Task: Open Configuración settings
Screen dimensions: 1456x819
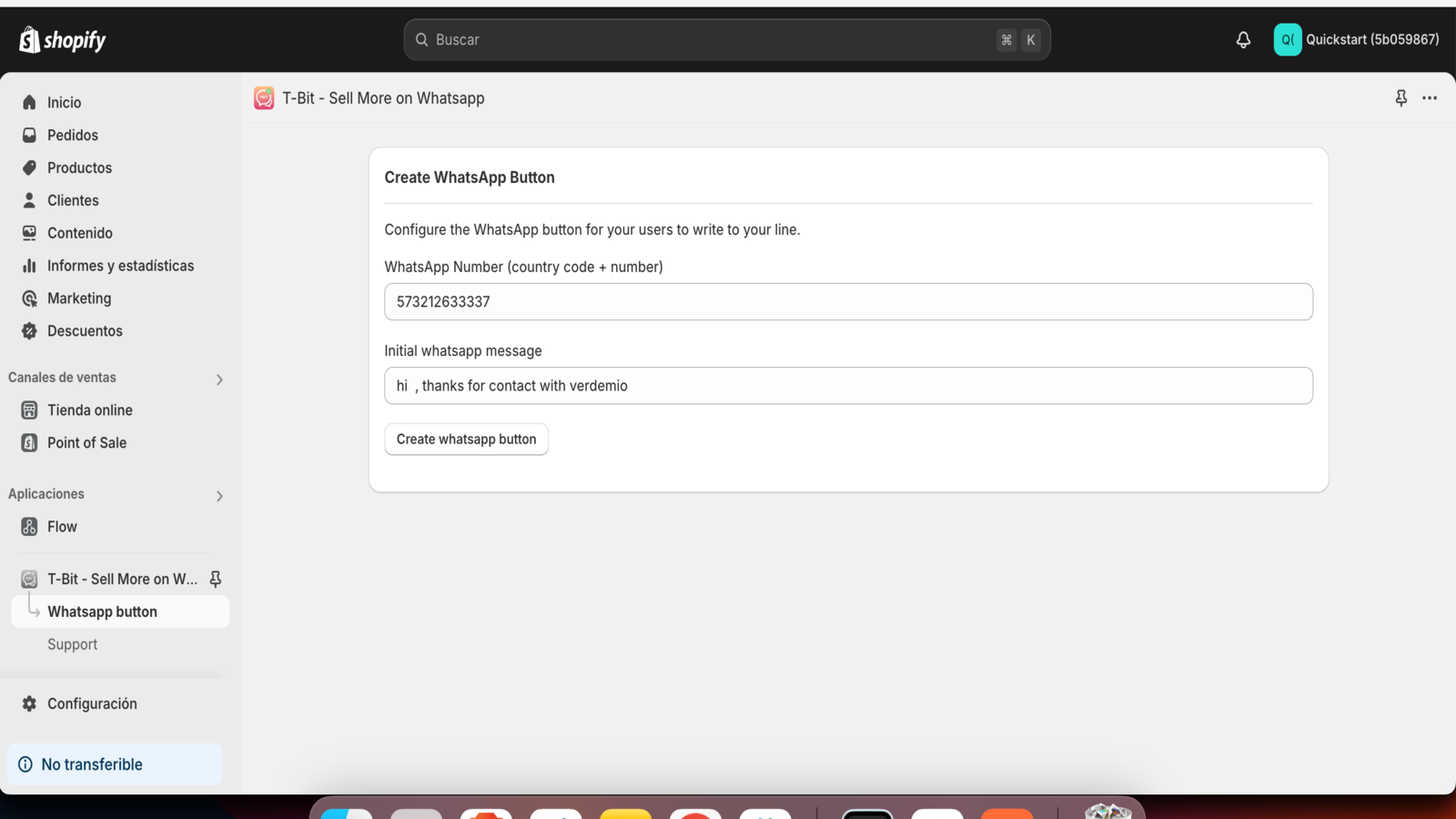Action: pos(92,704)
